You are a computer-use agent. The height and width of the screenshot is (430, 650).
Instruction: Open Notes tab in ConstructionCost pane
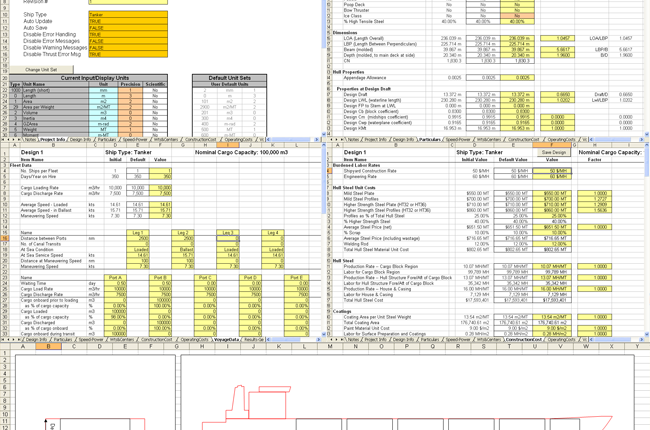354,339
